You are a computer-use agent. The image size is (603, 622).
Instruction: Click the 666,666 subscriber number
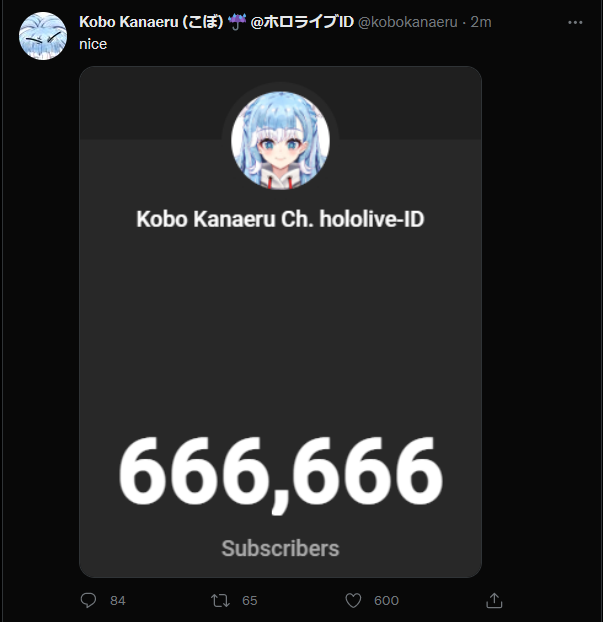(x=280, y=472)
